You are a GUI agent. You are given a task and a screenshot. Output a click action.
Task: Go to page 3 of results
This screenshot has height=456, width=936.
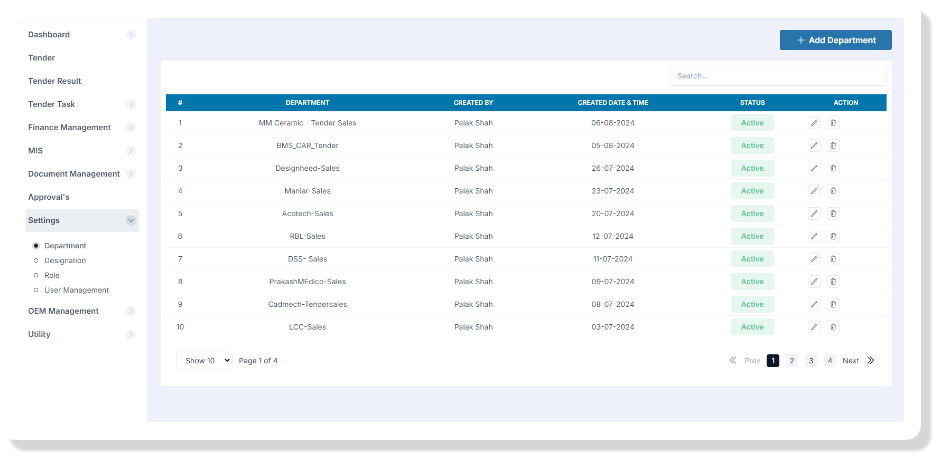tap(811, 361)
